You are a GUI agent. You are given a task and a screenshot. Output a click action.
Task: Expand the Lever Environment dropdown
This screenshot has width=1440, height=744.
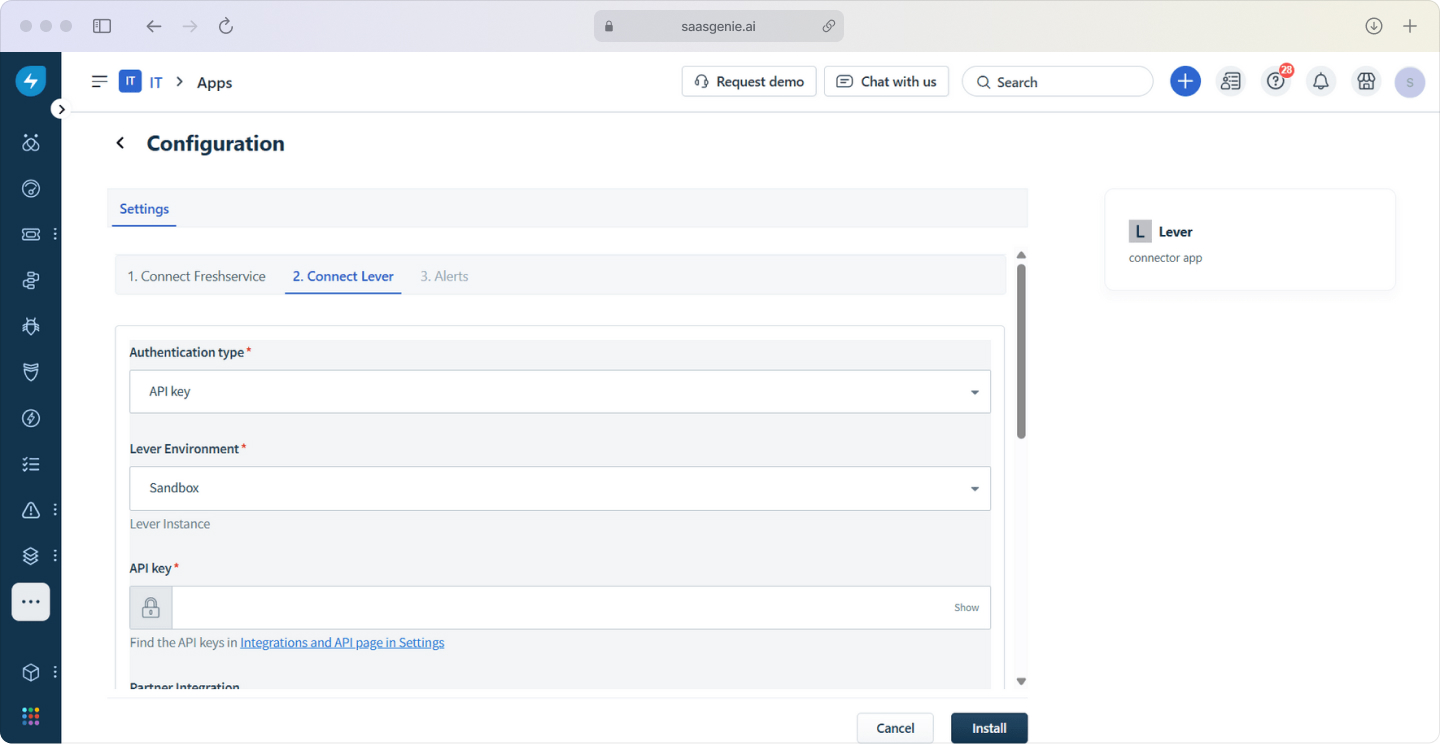coord(974,488)
